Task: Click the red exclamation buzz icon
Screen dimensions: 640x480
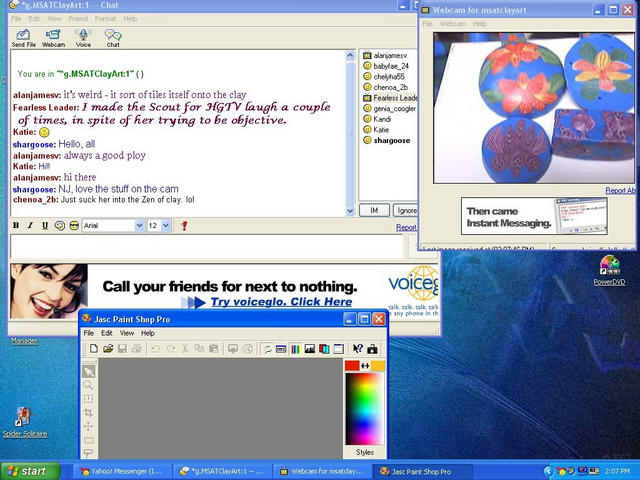Action: [184, 225]
